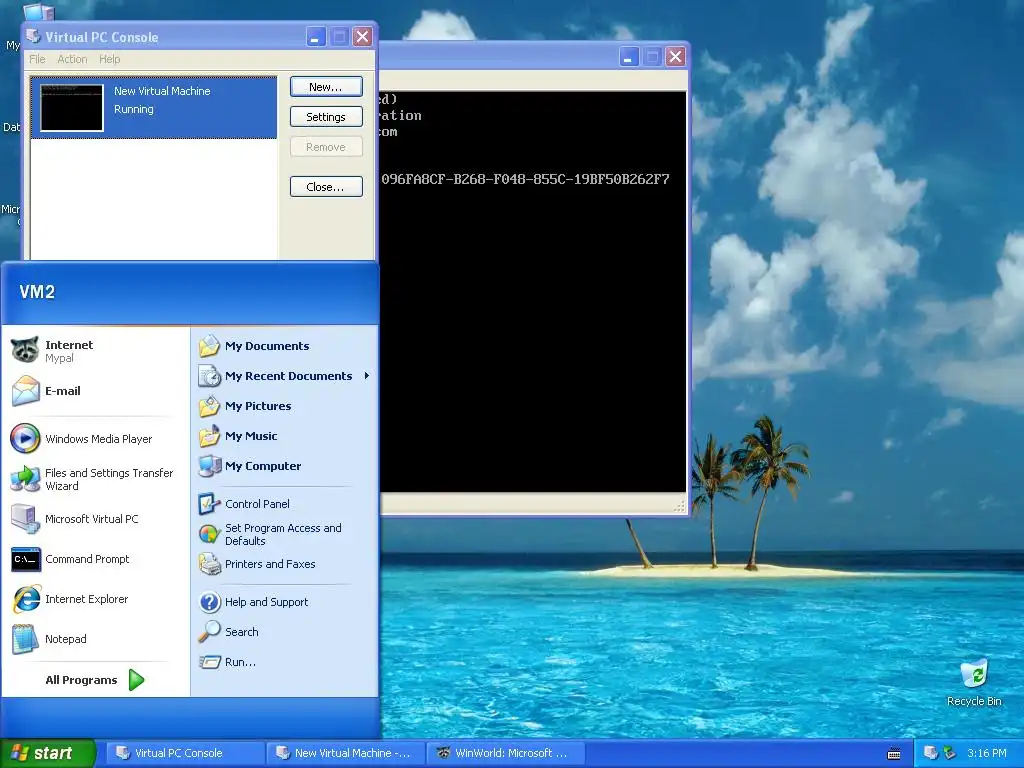Open Command Prompt icon

point(25,559)
